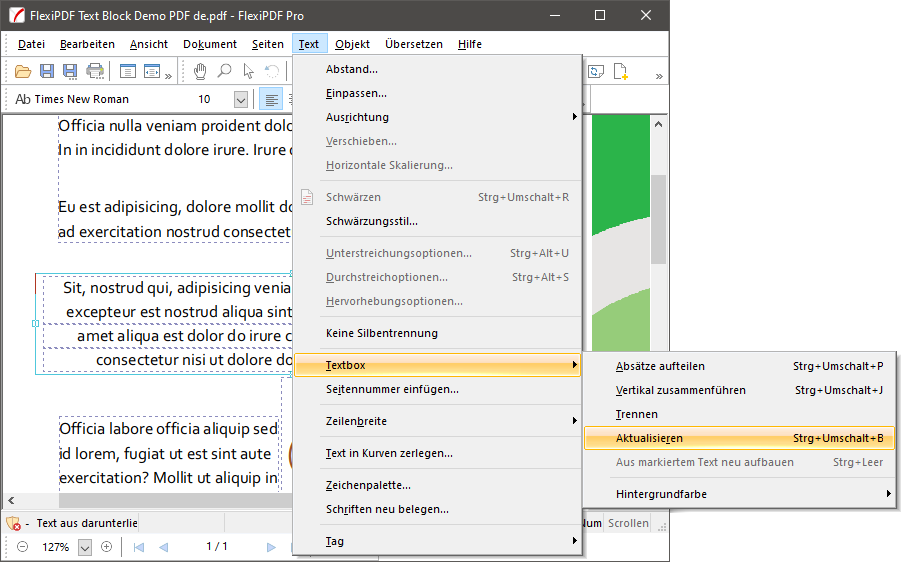Image resolution: width=901 pixels, height=562 pixels.
Task: Click Aktualisieren in Textbox submenu
Action: (741, 438)
